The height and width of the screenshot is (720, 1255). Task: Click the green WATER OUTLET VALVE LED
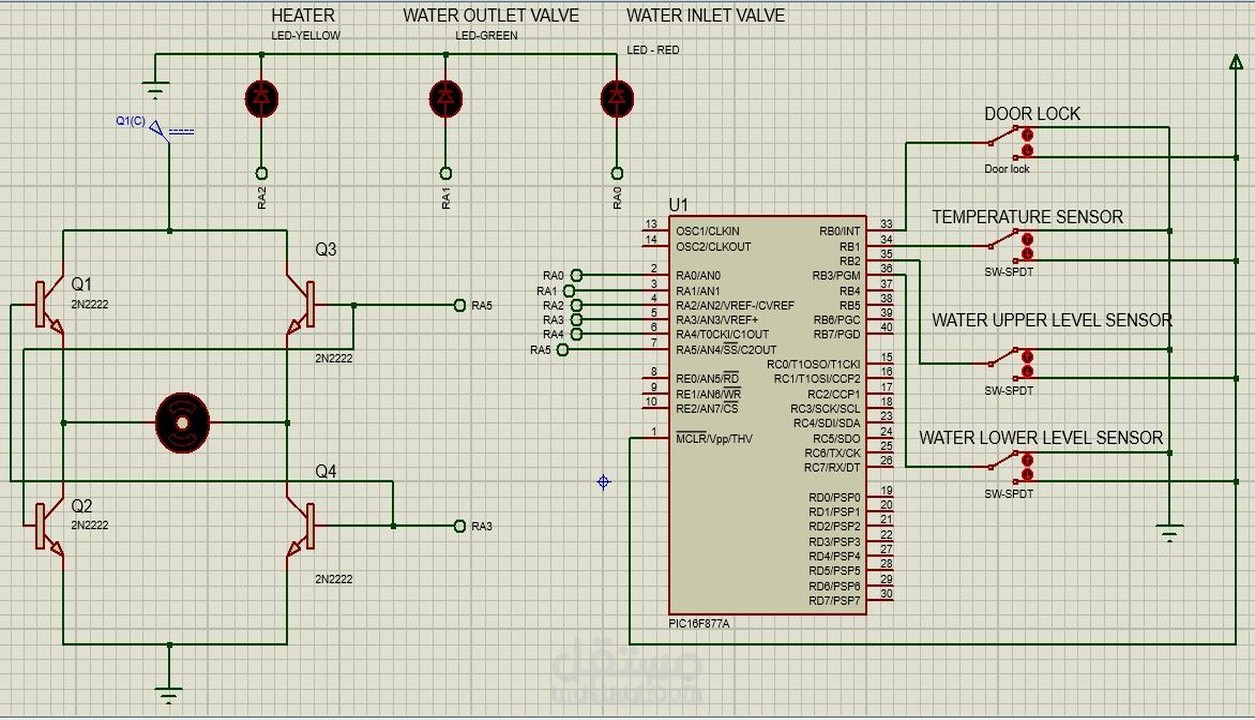click(445, 98)
